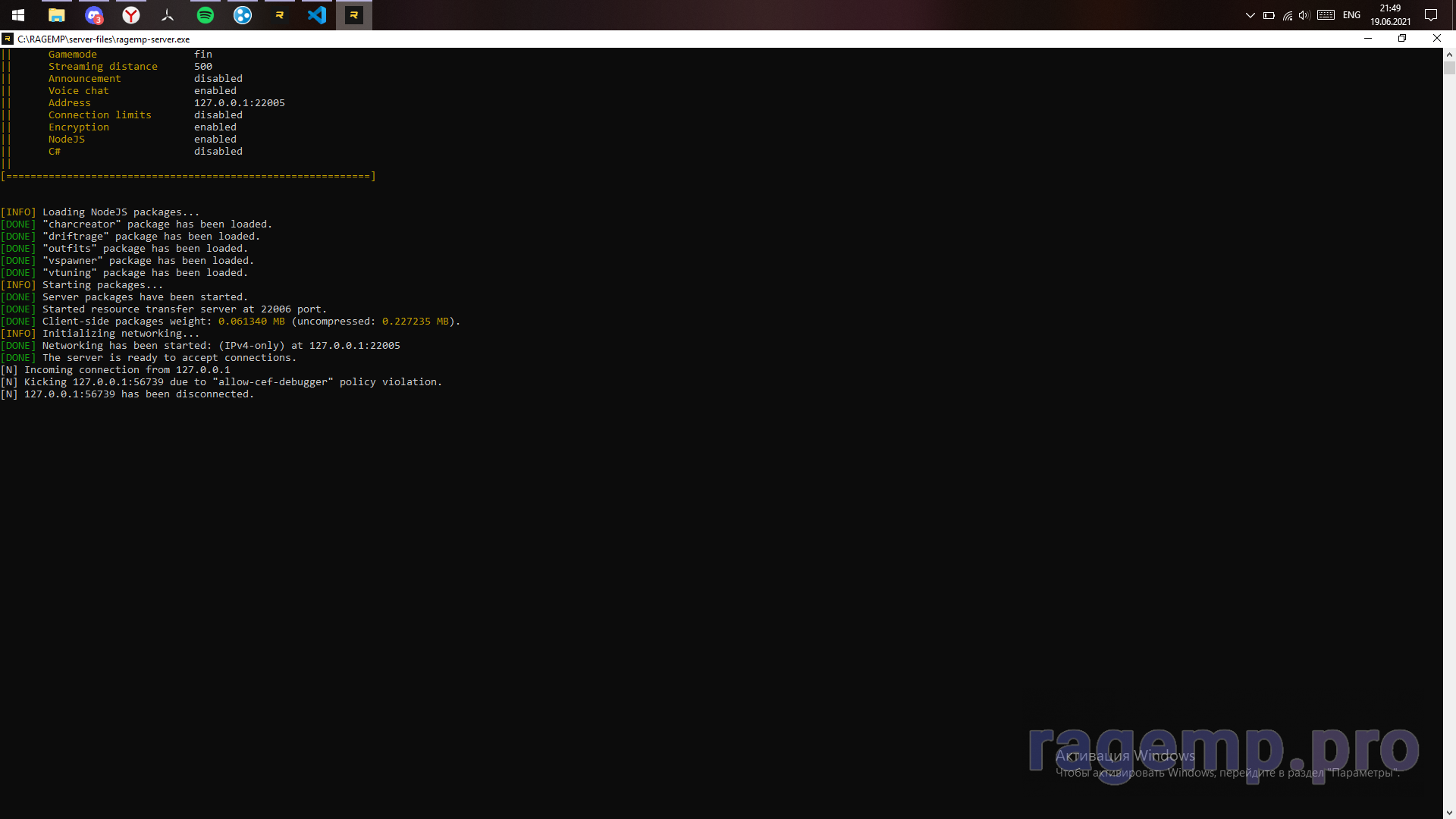Click the 'Initializing networking...' line
This screenshot has width=1456, height=819.
tap(100, 334)
